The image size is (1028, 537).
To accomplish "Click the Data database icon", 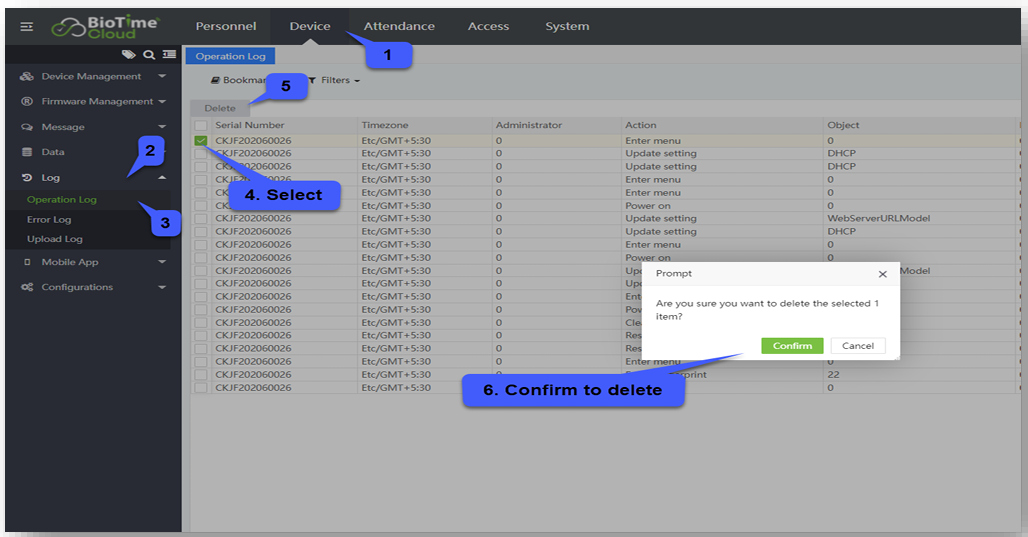I will pos(27,153).
